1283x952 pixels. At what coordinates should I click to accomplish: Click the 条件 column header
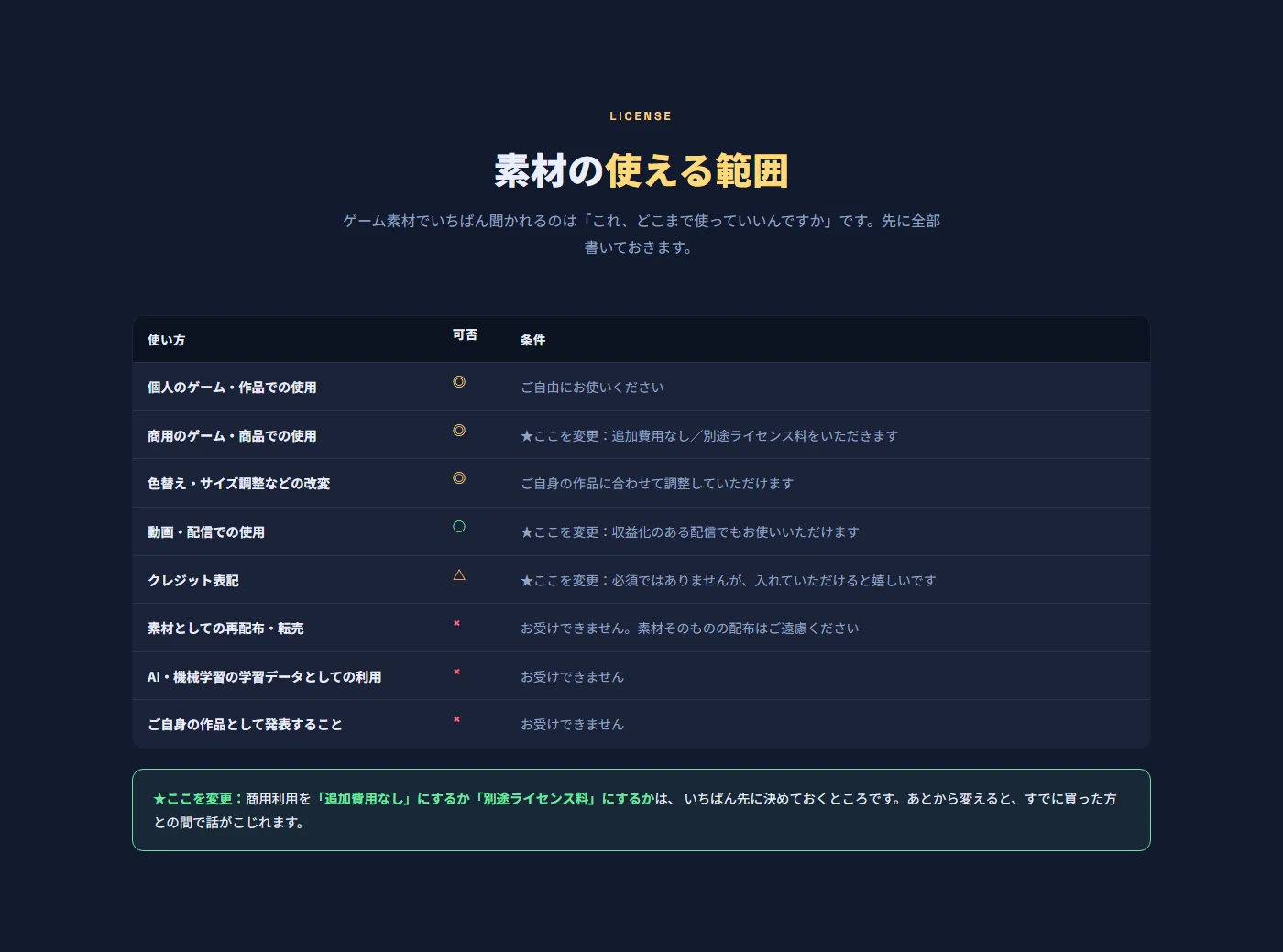[532, 340]
